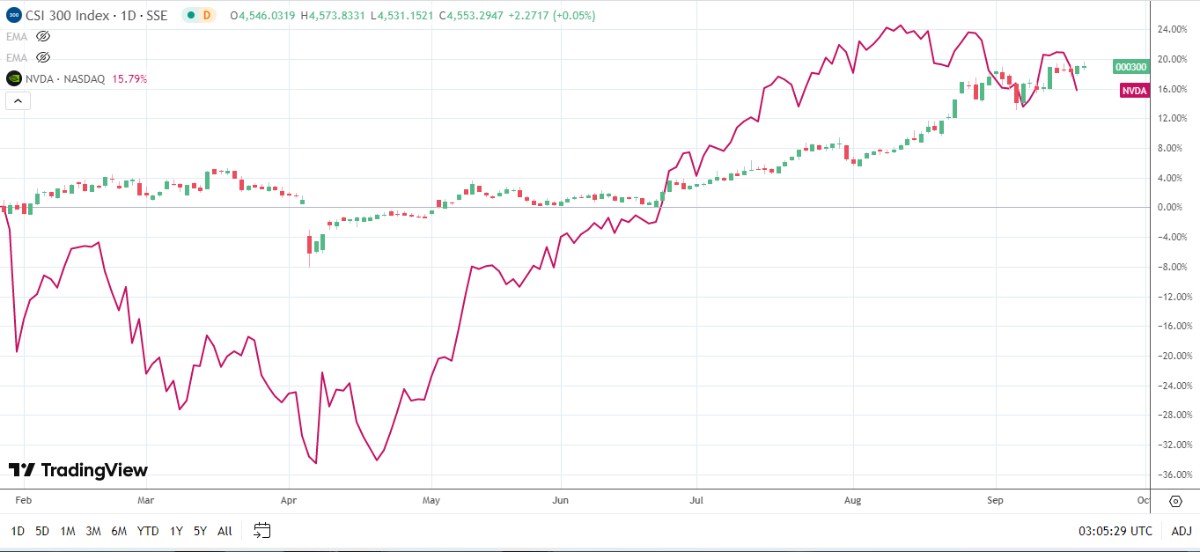Click the CSI 300 Index symbol logo

pyautogui.click(x=14, y=16)
